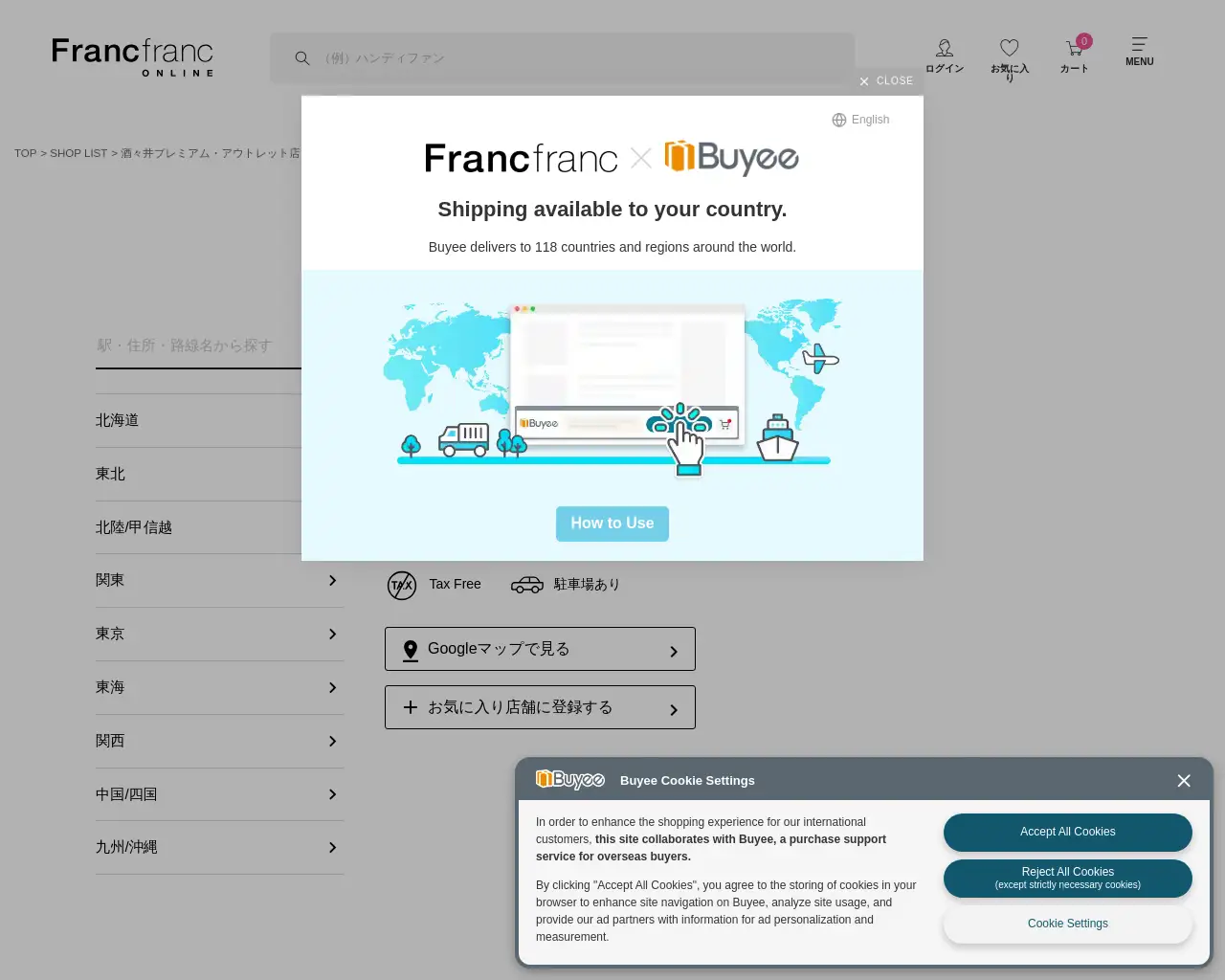Click the How to Use button
The image size is (1225, 980).
pos(612,523)
